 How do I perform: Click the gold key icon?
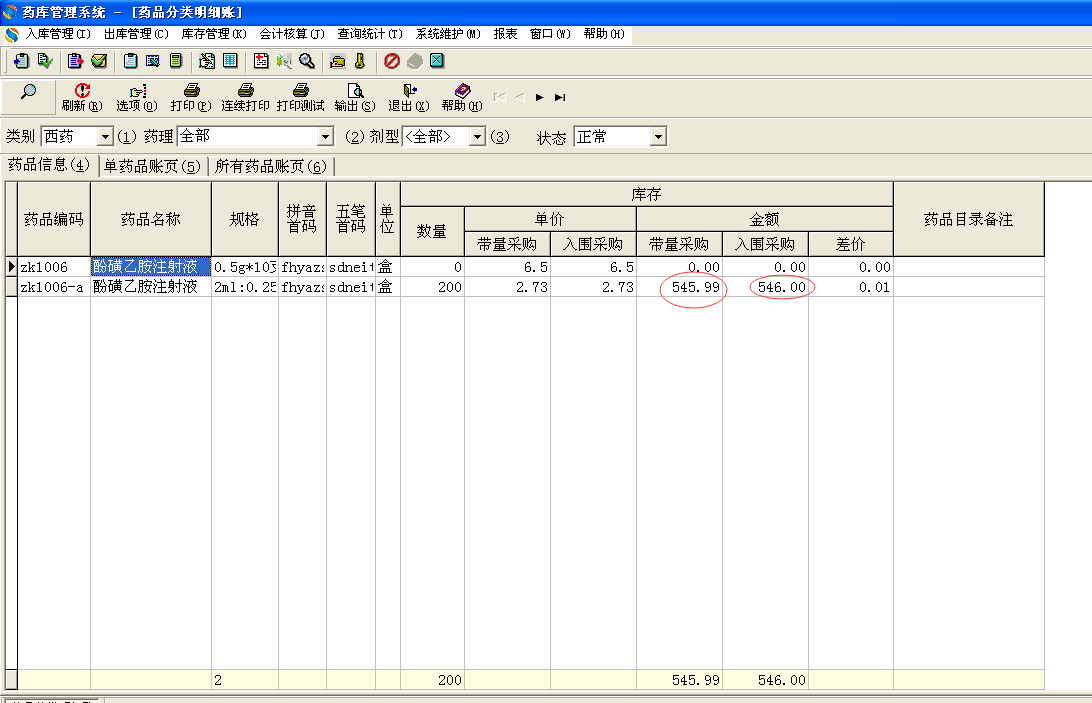click(x=360, y=61)
